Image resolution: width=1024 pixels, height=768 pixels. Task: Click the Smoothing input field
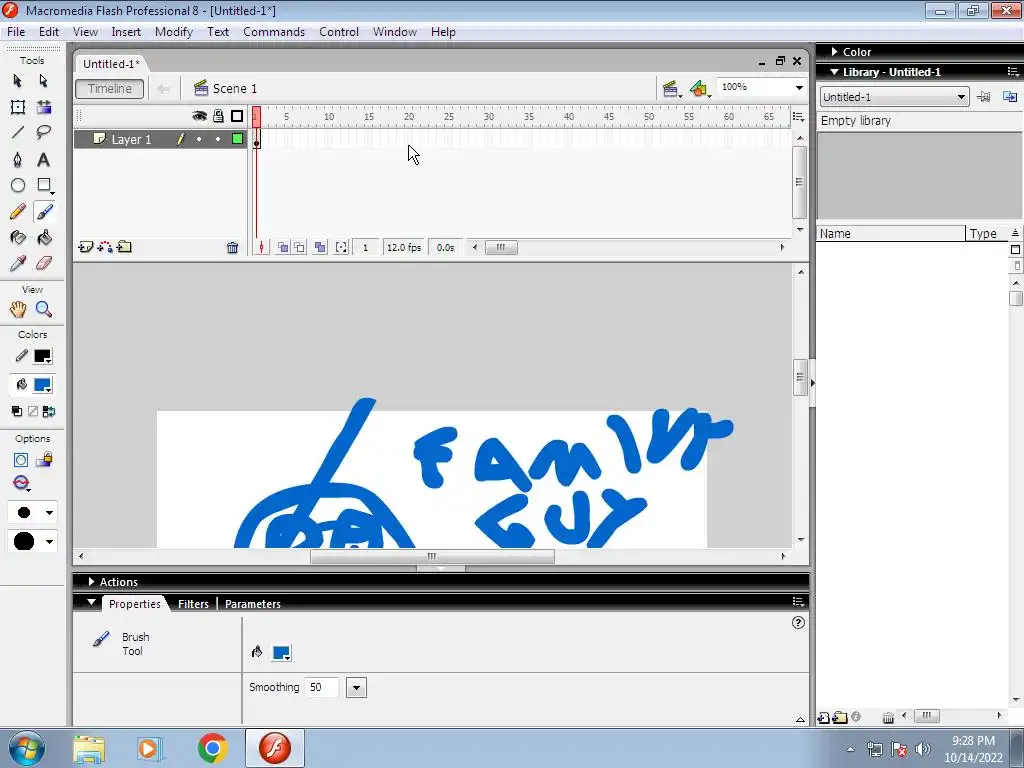[x=321, y=687]
